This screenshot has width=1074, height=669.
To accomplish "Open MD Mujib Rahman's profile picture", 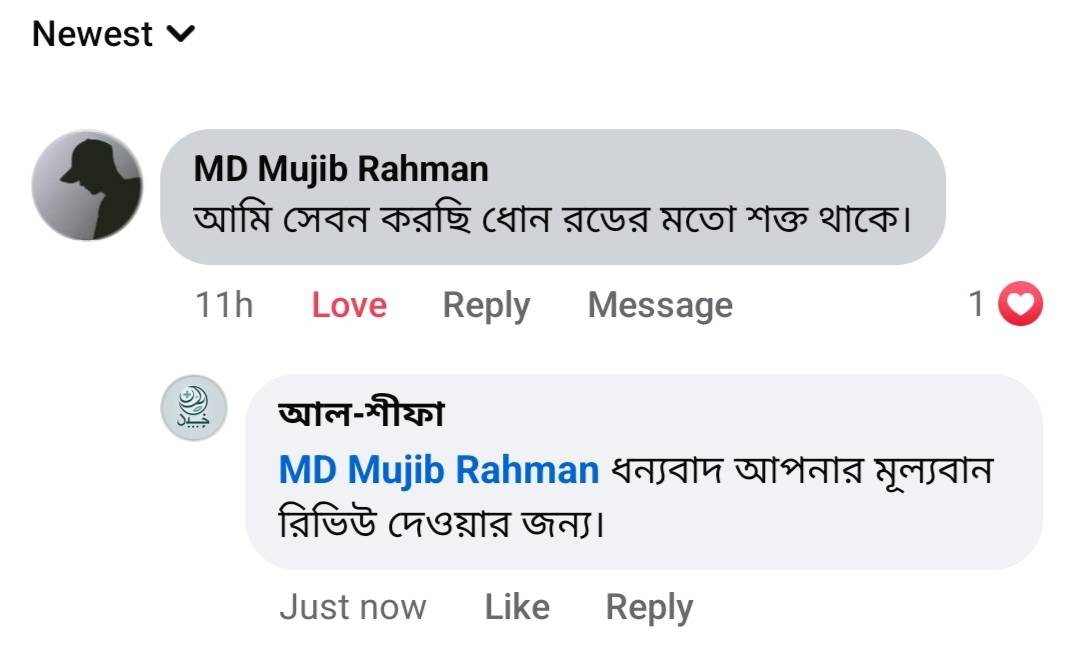I will pyautogui.click(x=87, y=186).
